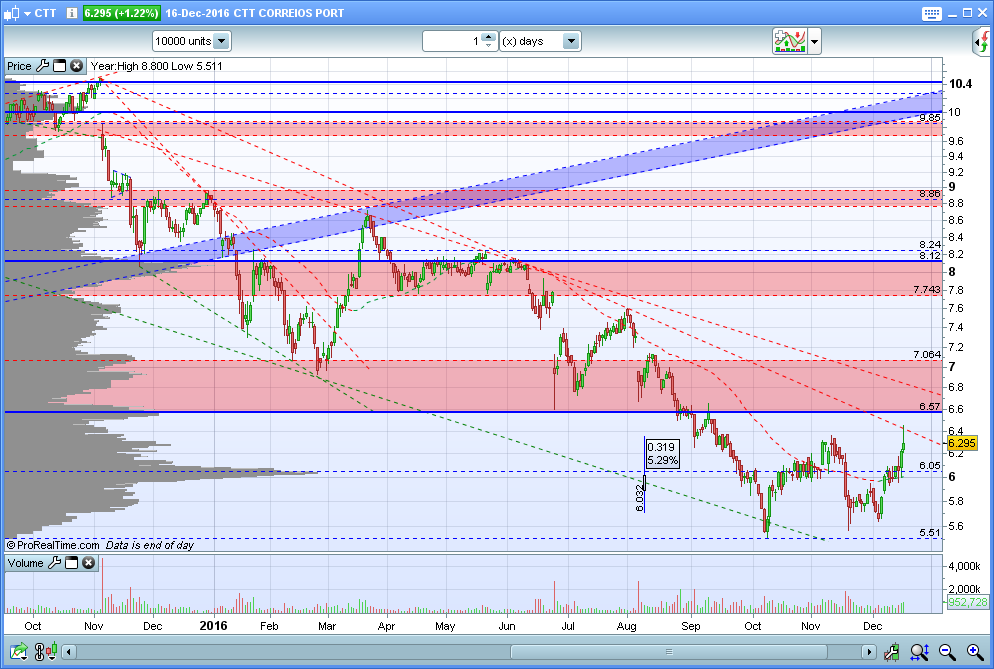Close the Price panel

click(77, 66)
